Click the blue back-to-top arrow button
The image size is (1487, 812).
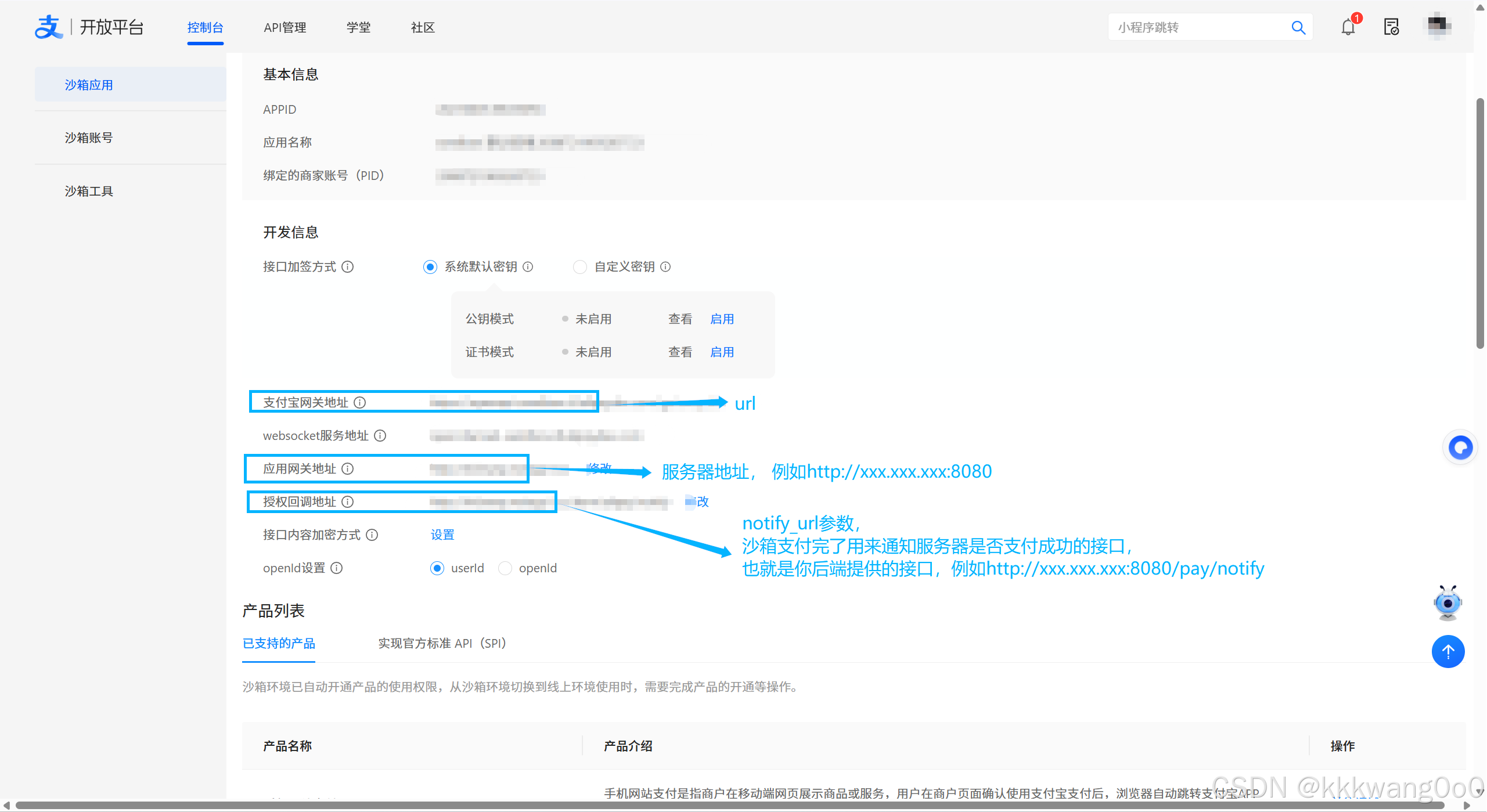tap(1448, 651)
